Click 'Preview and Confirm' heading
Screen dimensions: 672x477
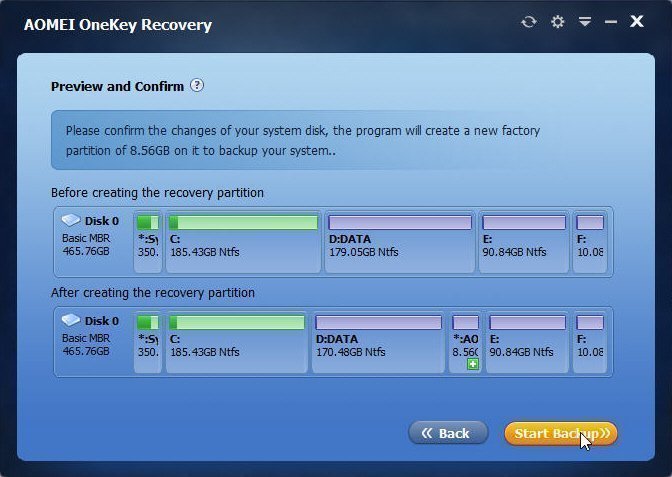click(117, 86)
